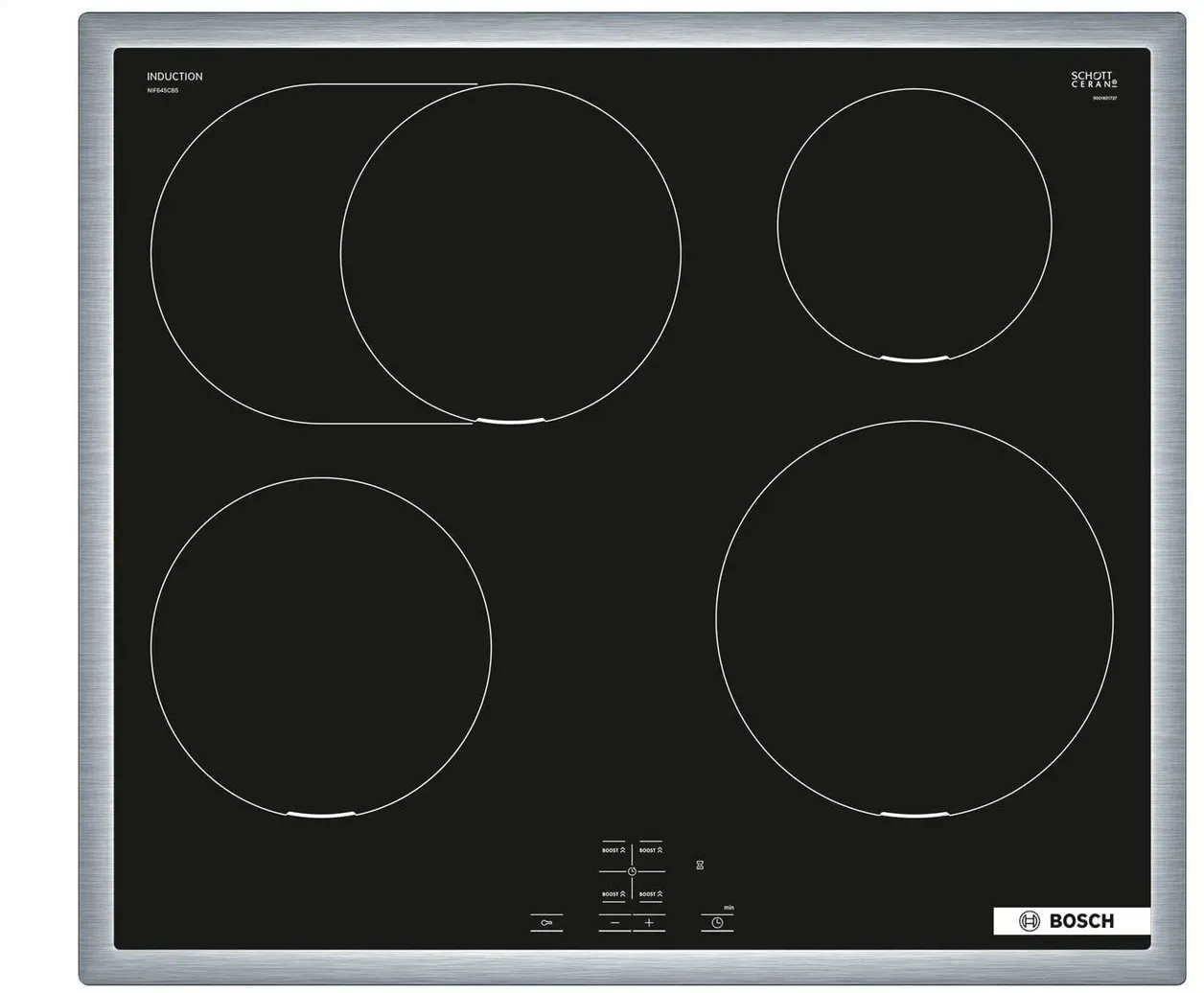Click the INDUCTION label text
1204x993 pixels.
[174, 77]
